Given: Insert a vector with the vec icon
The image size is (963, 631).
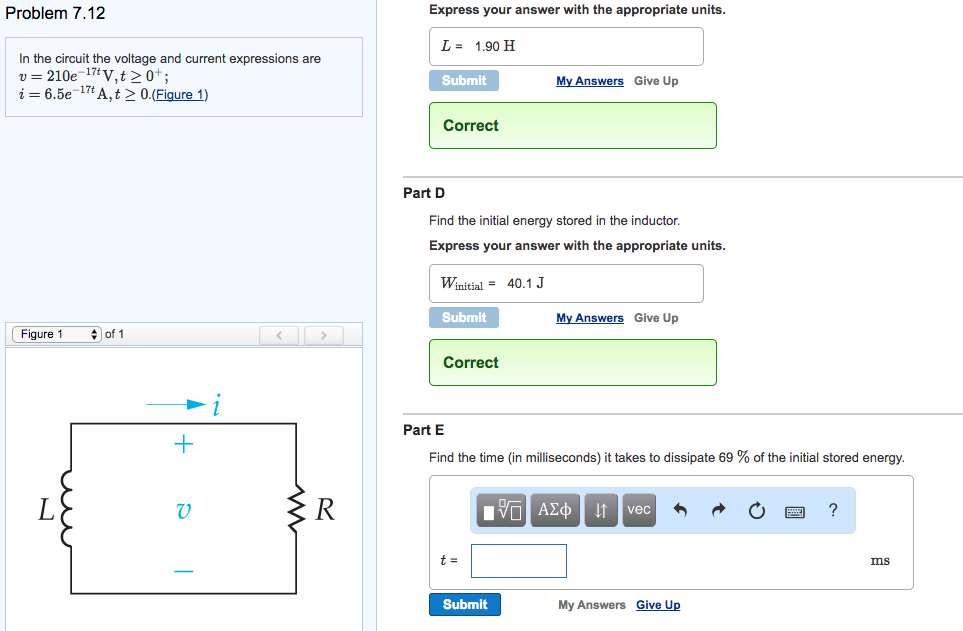Looking at the screenshot, I should click(x=638, y=510).
